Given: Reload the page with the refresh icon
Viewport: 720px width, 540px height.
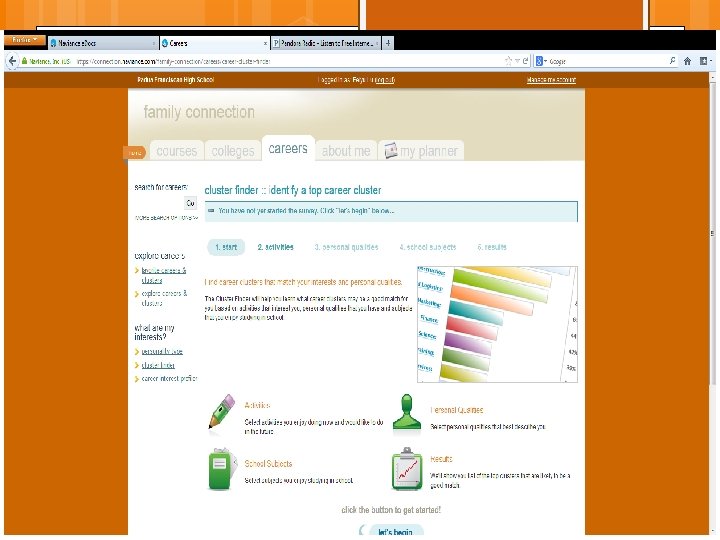Looking at the screenshot, I should (525, 61).
